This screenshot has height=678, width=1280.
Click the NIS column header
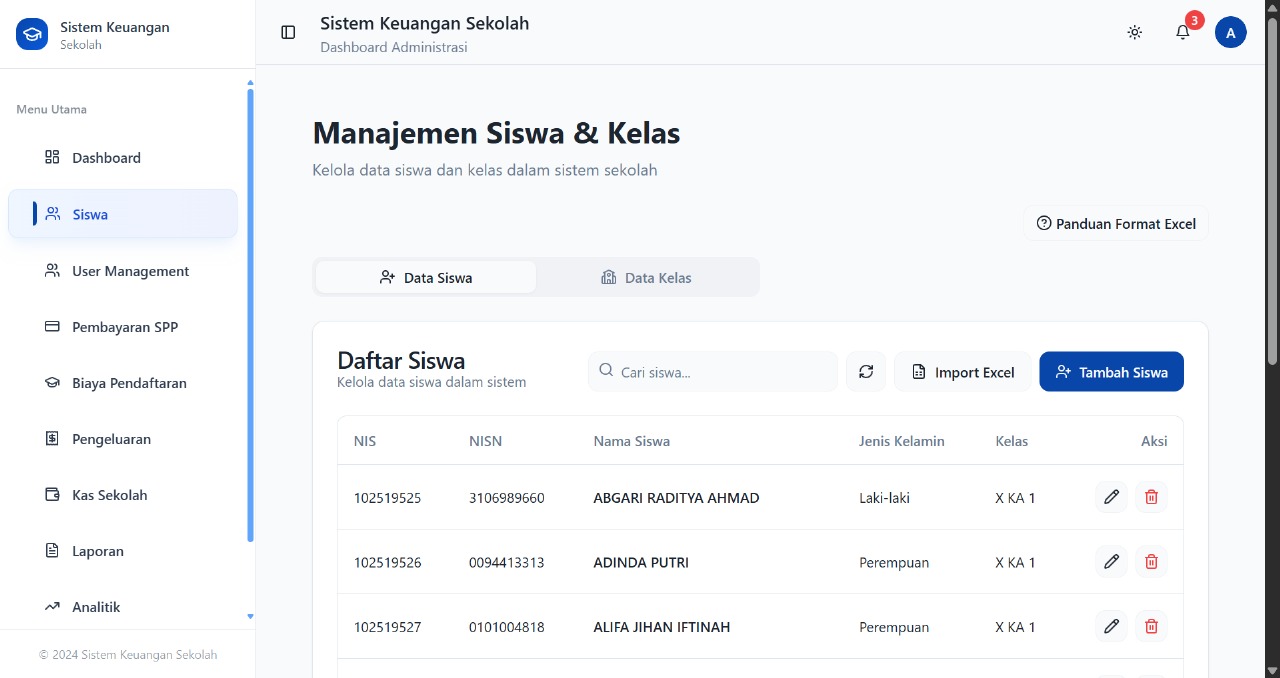(x=365, y=441)
